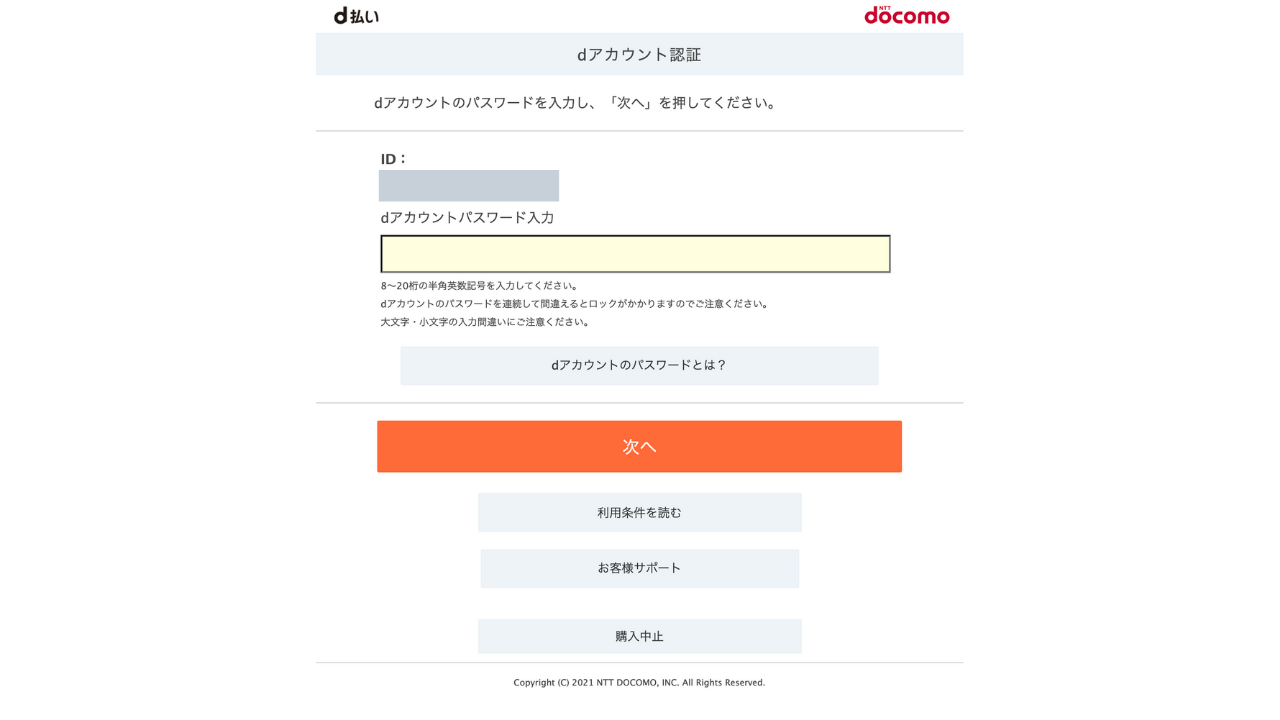
Task: Click the divider line below the instruction text
Action: [639, 131]
